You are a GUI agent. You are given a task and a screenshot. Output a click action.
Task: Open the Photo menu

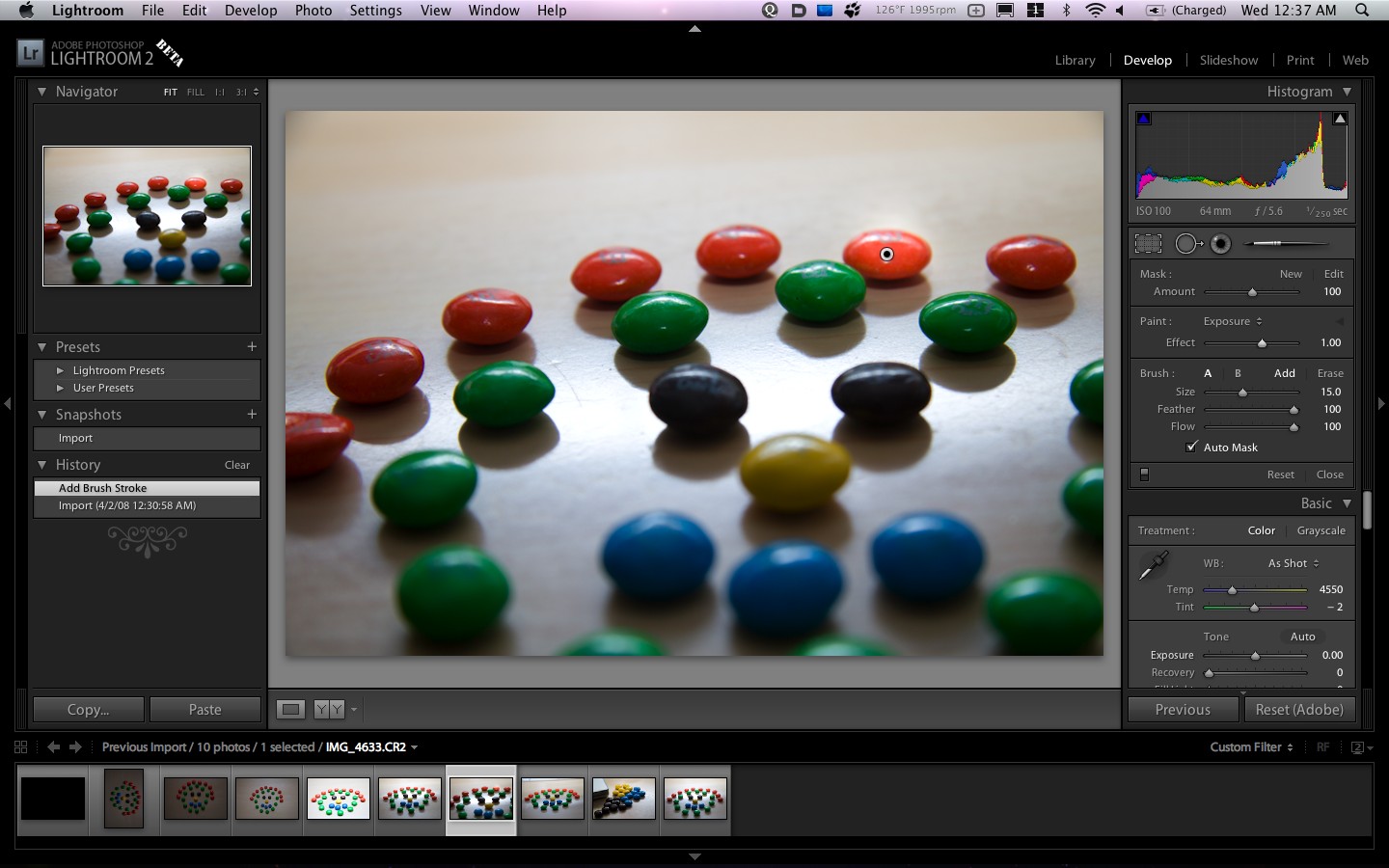pyautogui.click(x=313, y=11)
